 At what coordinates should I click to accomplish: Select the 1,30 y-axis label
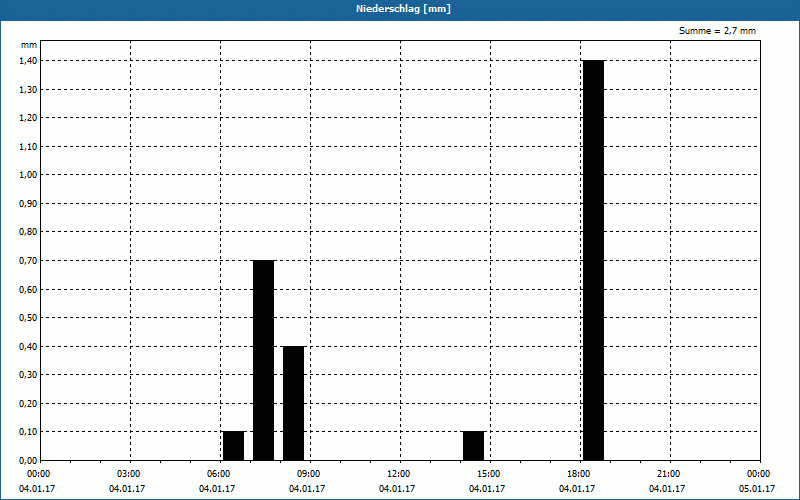click(29, 89)
